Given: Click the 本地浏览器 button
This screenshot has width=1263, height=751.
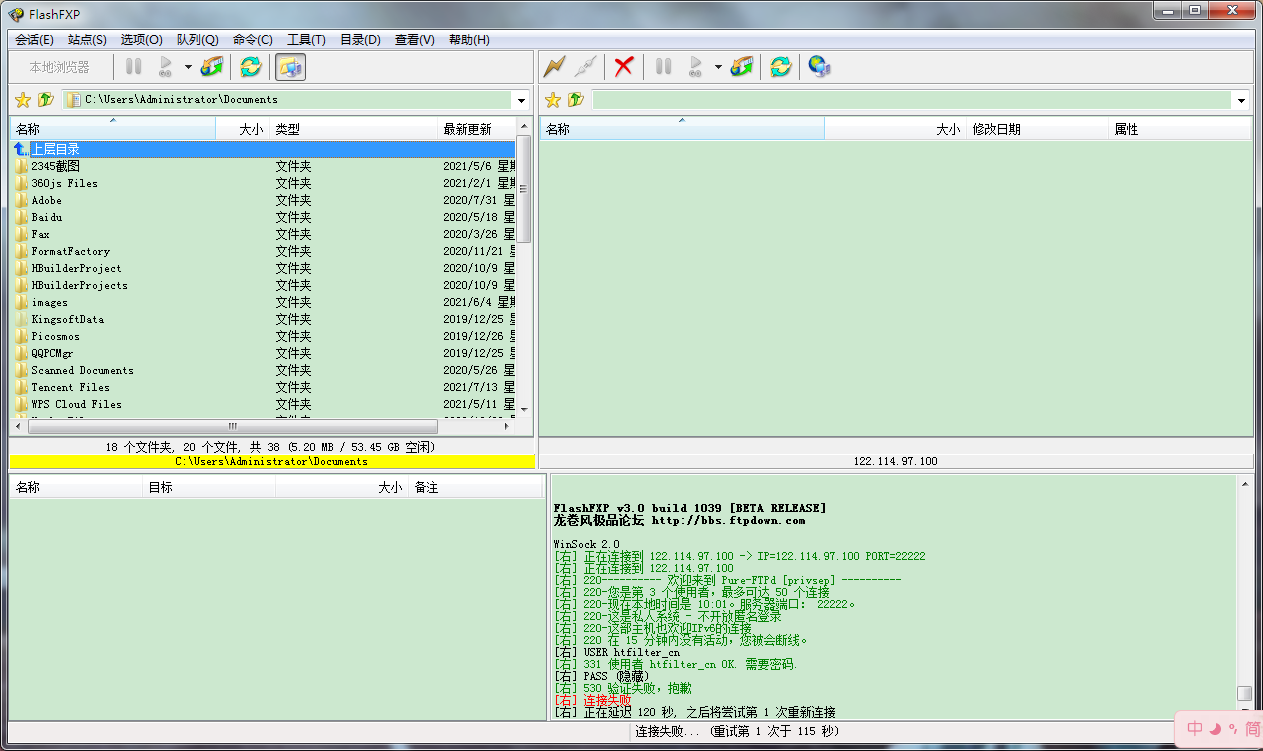Looking at the screenshot, I should tap(59, 67).
